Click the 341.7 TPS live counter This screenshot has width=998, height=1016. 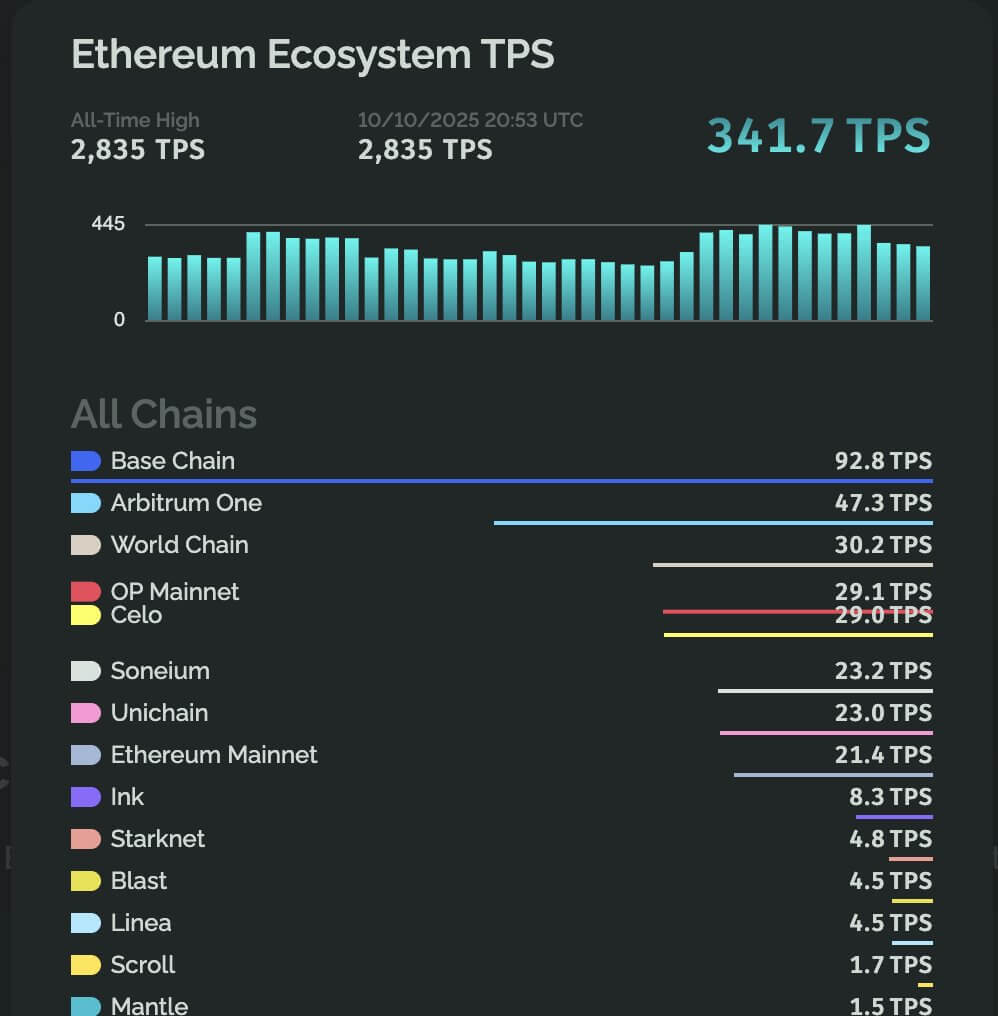[817, 135]
